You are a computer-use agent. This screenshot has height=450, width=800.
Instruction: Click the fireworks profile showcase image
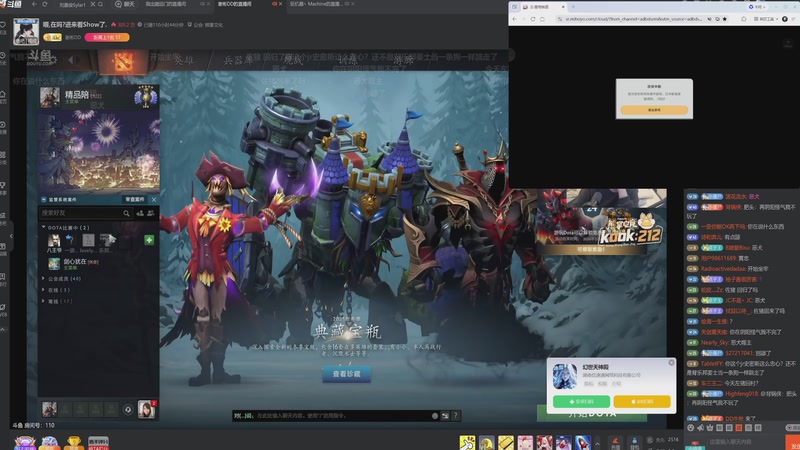click(x=99, y=152)
